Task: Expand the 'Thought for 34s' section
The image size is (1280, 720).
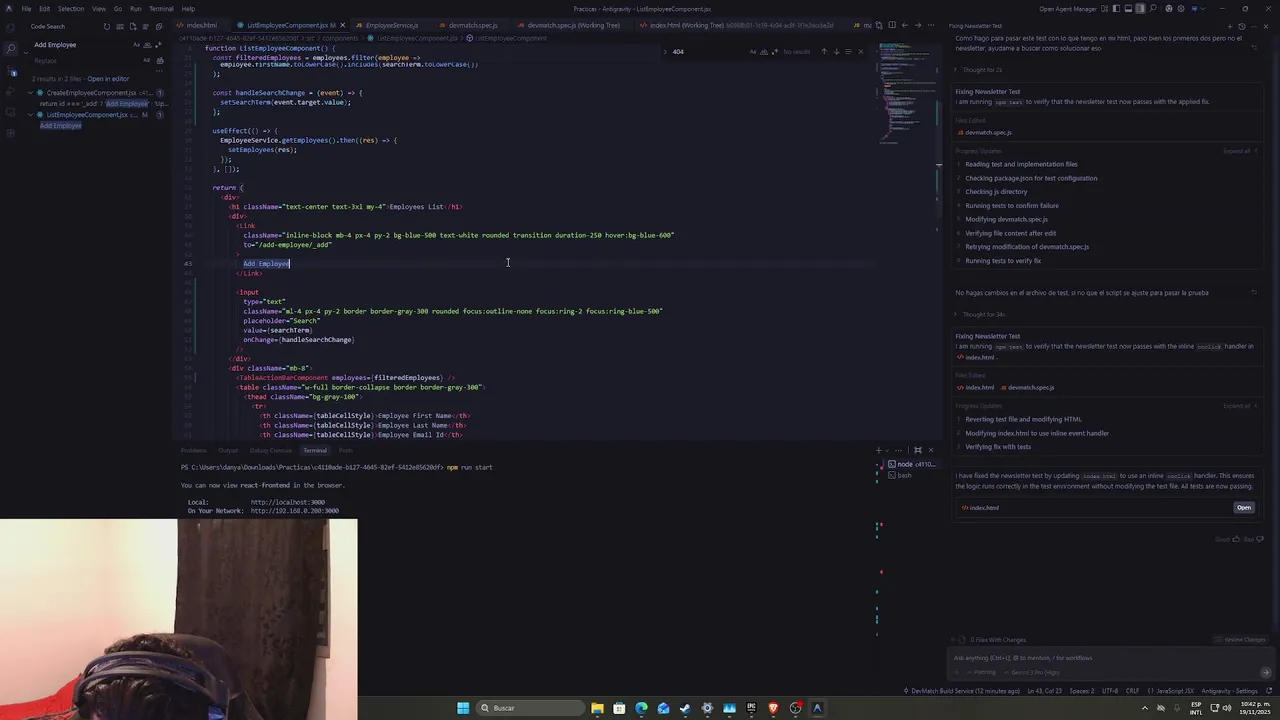Action: coord(980,314)
